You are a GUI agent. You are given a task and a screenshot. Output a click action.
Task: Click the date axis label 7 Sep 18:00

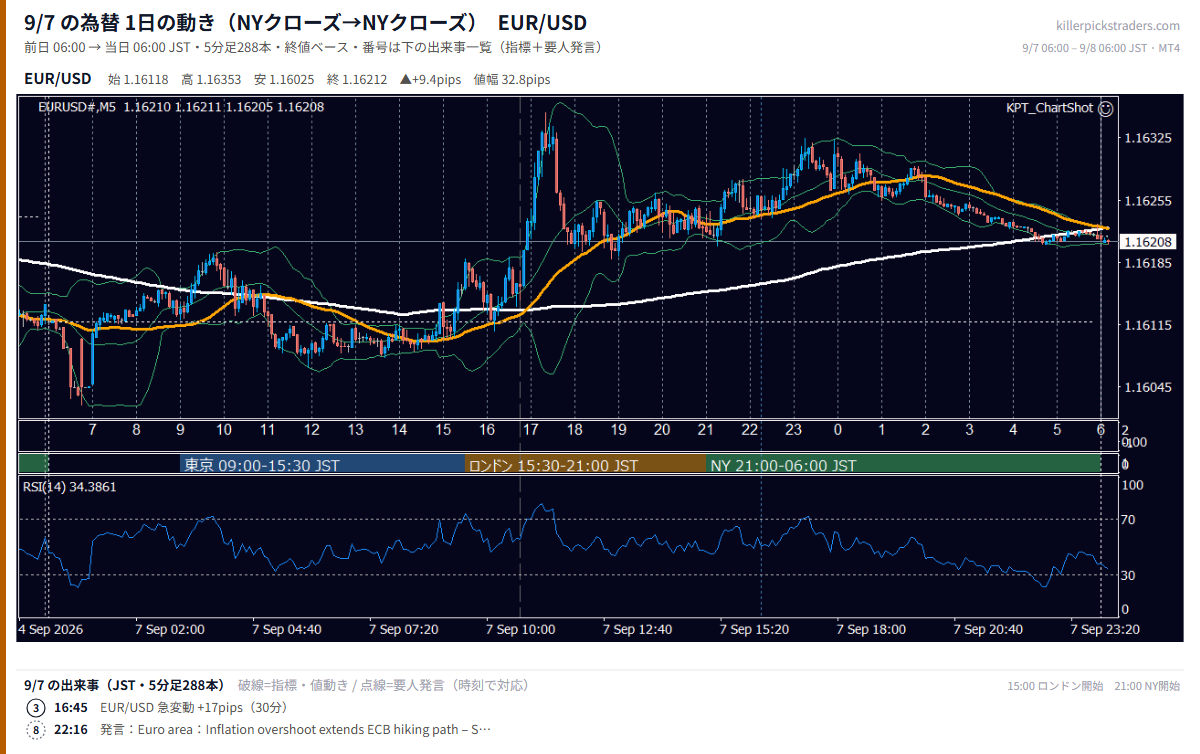click(871, 629)
